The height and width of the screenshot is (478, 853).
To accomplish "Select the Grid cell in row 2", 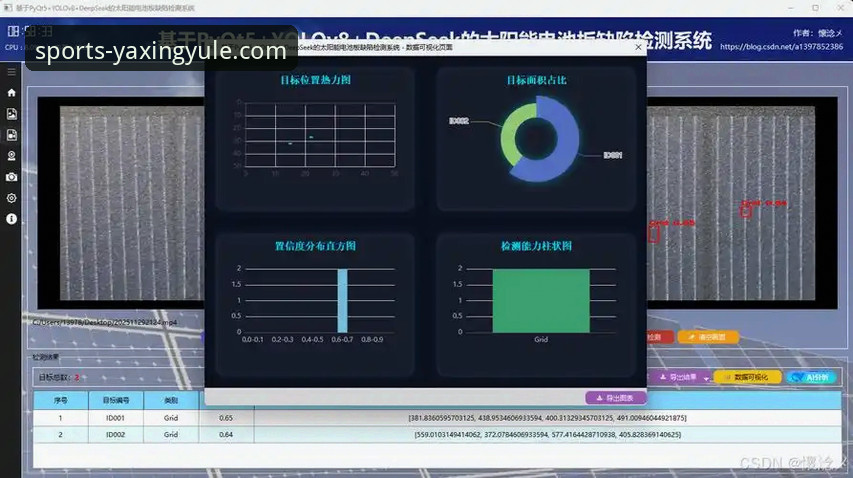I will pos(171,434).
